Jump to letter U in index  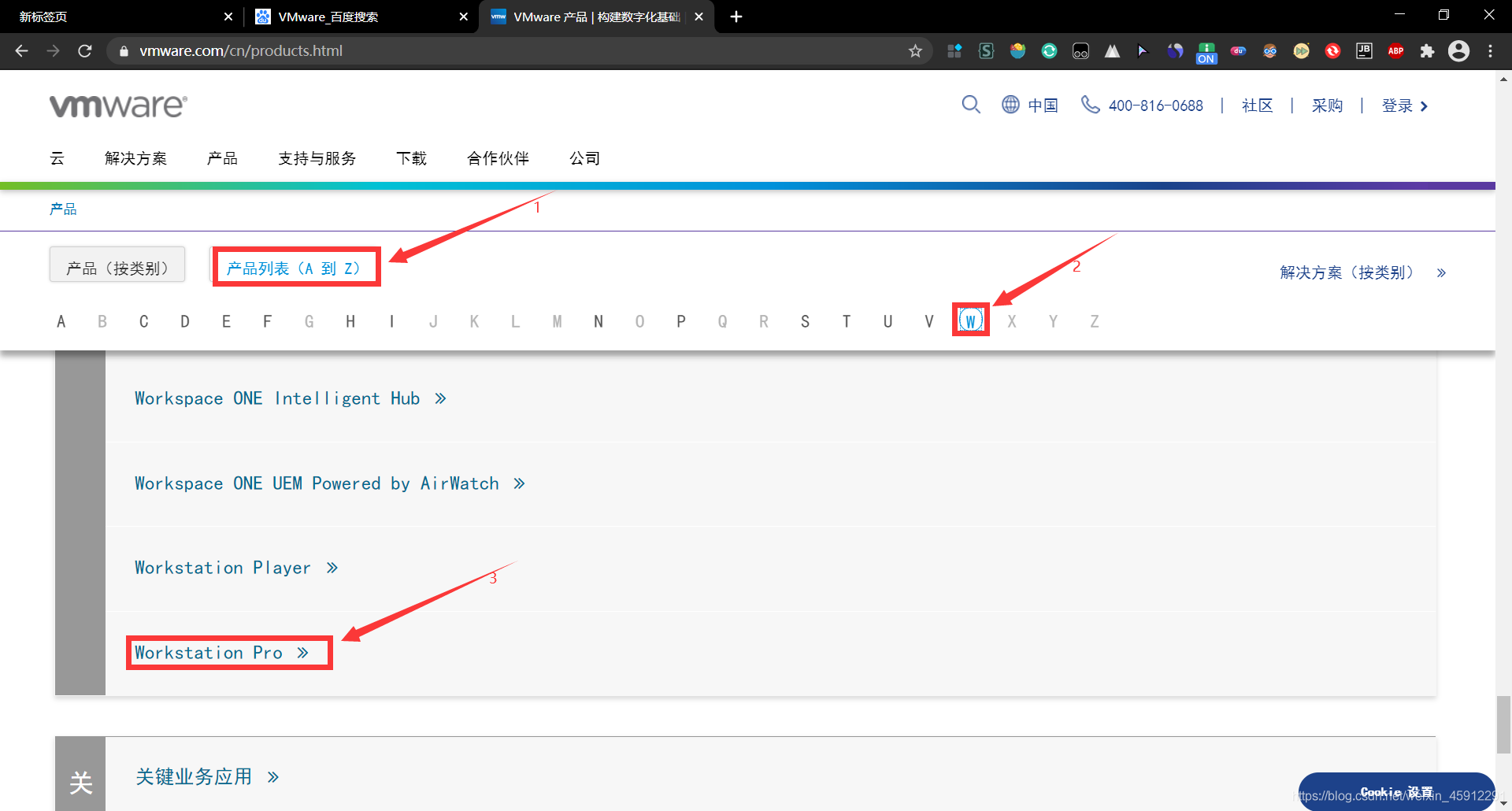[888, 321]
